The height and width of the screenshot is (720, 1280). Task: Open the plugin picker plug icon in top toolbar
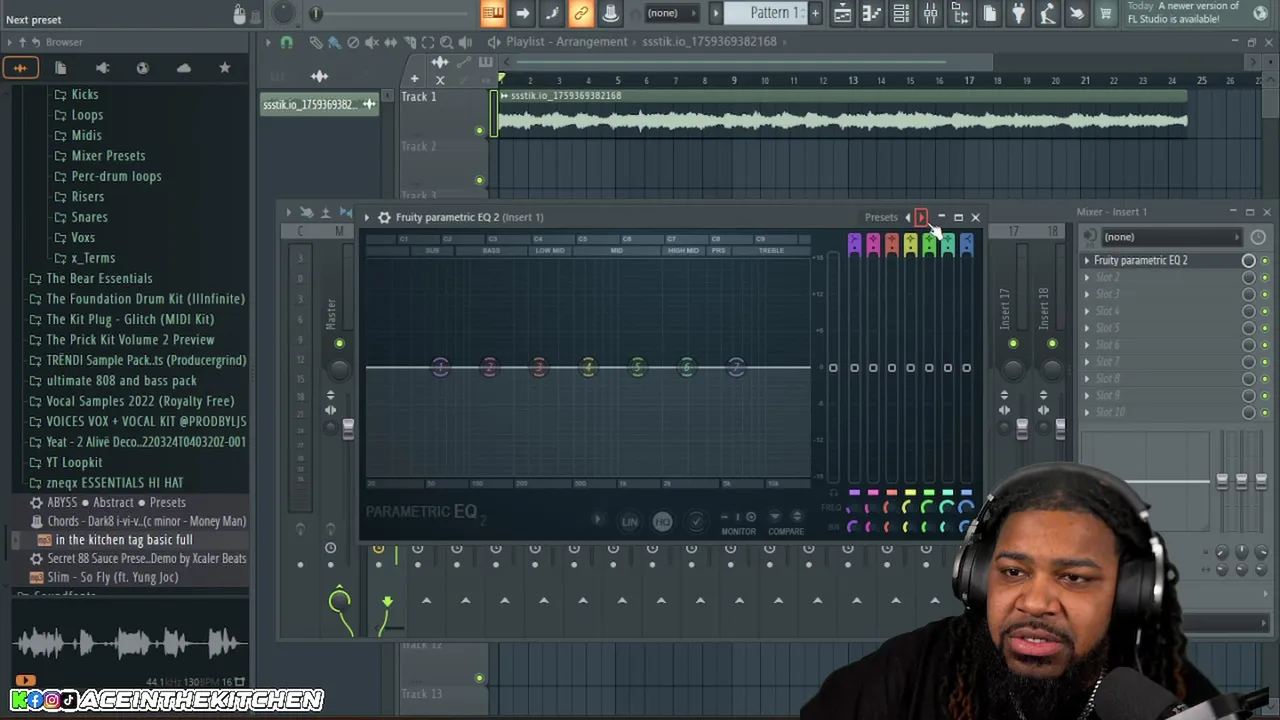coord(1018,13)
